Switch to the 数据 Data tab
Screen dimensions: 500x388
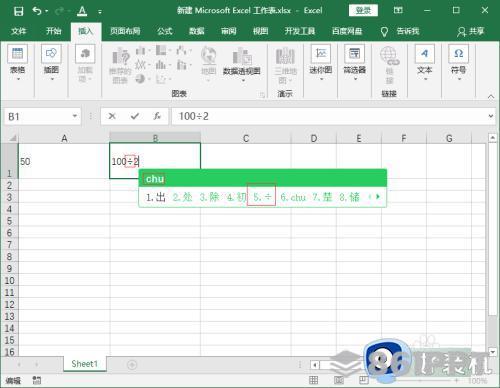[197, 31]
